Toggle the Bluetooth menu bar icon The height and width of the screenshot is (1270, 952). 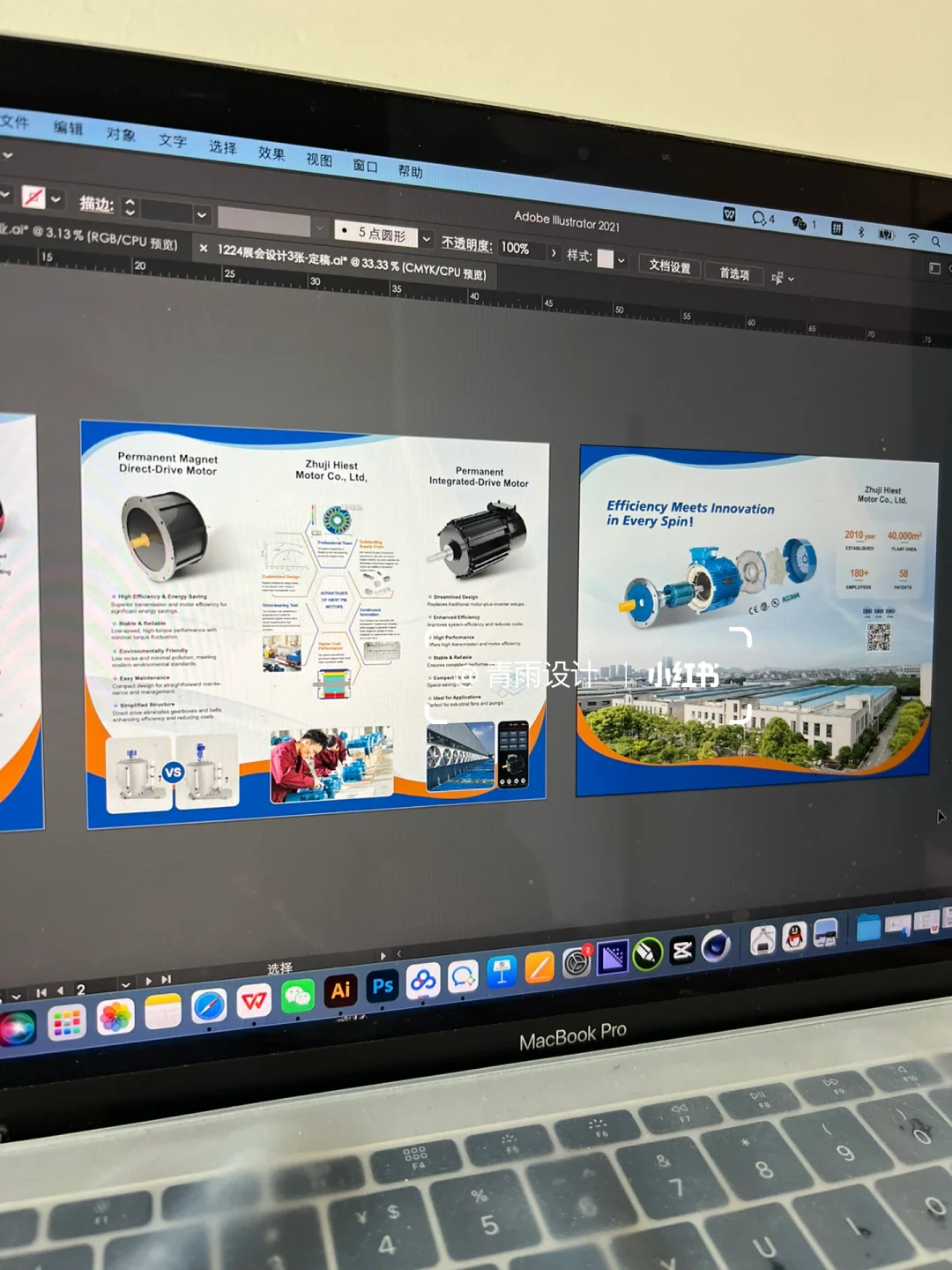click(861, 231)
